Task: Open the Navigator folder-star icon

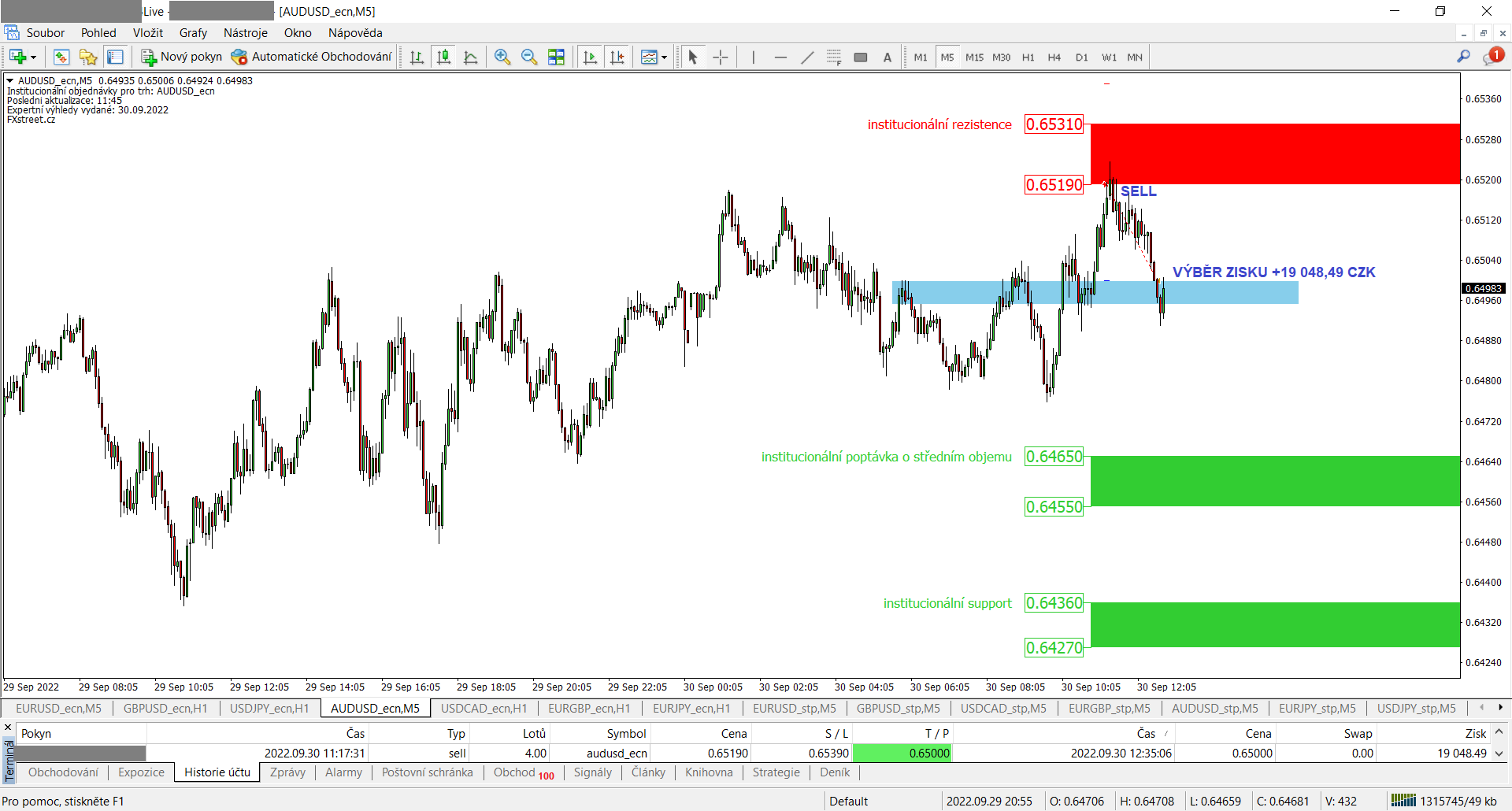Action: (x=88, y=57)
